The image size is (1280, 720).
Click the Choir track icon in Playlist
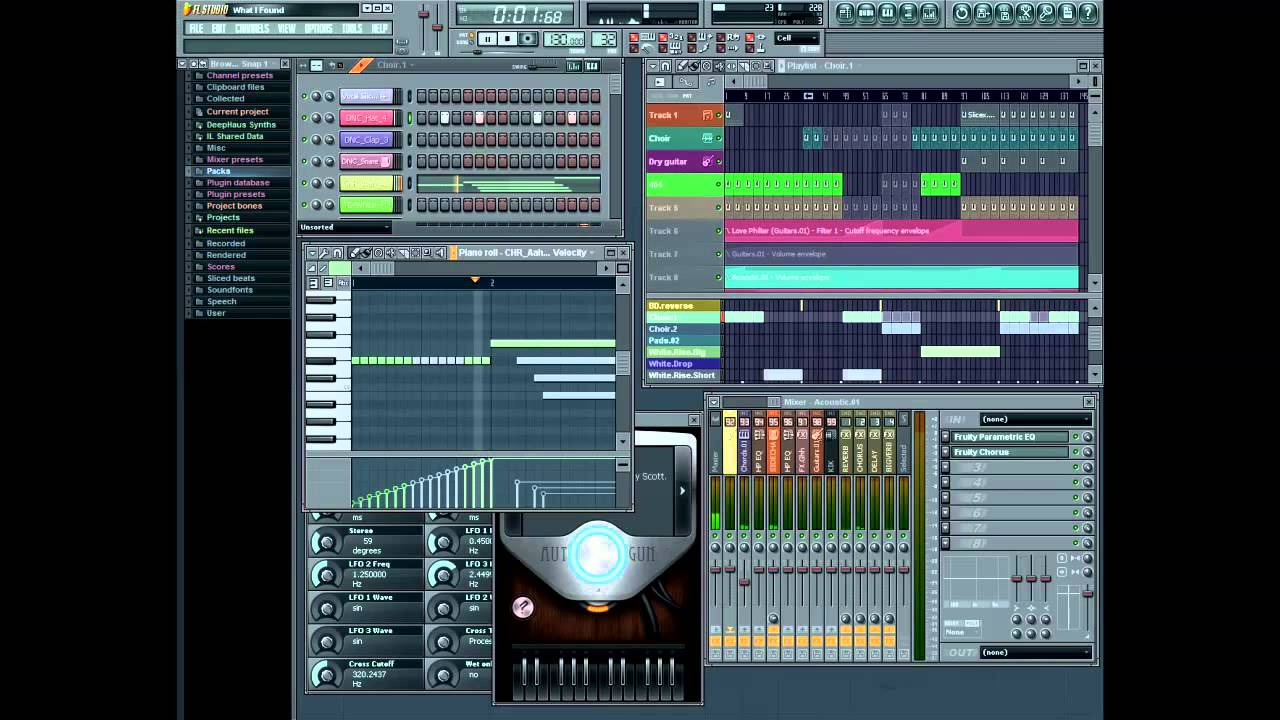[707, 138]
